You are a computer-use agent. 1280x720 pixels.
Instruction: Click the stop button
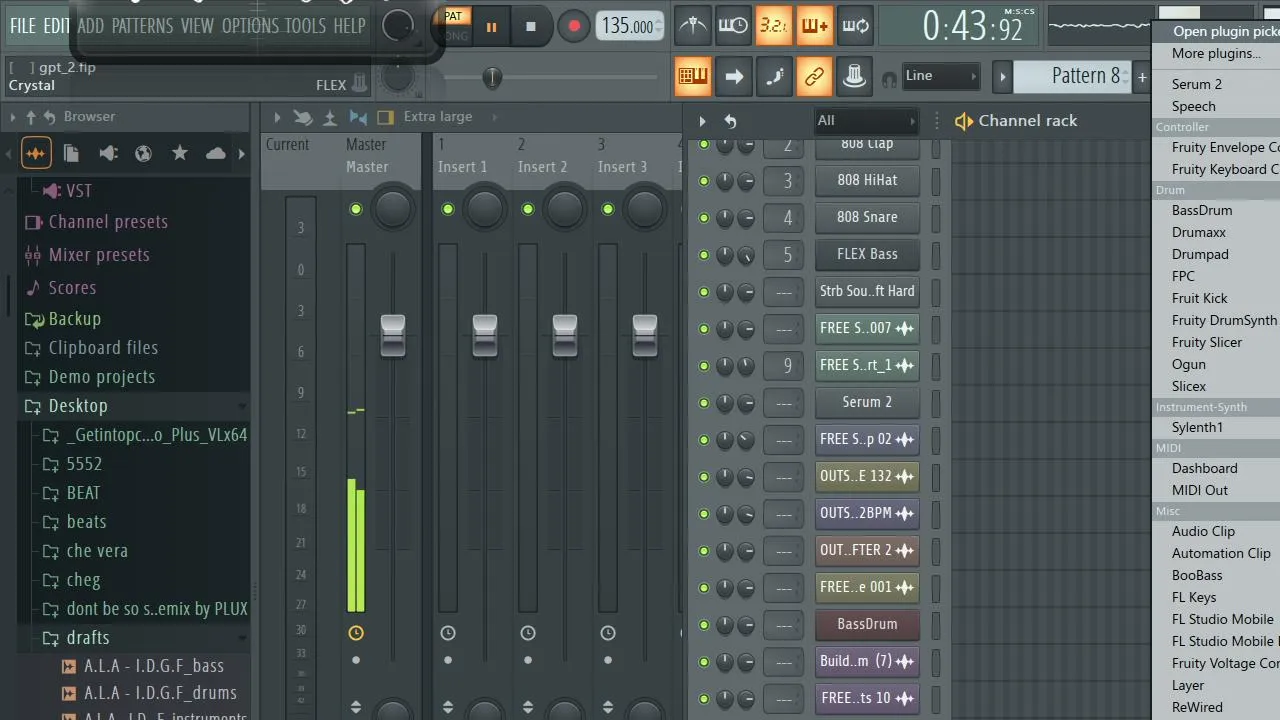coord(531,27)
